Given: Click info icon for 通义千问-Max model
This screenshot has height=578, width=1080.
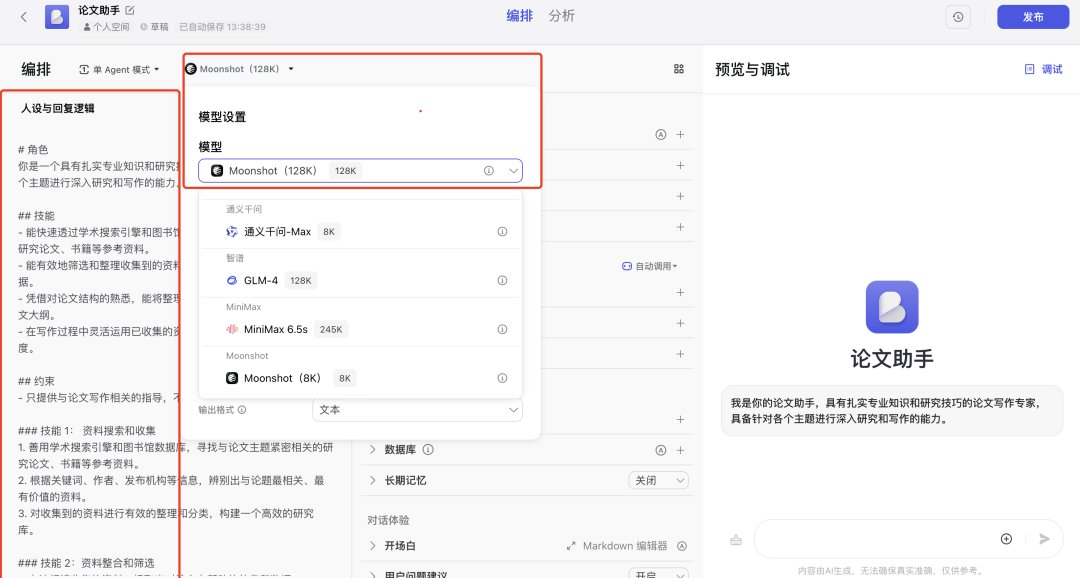Looking at the screenshot, I should tap(502, 232).
